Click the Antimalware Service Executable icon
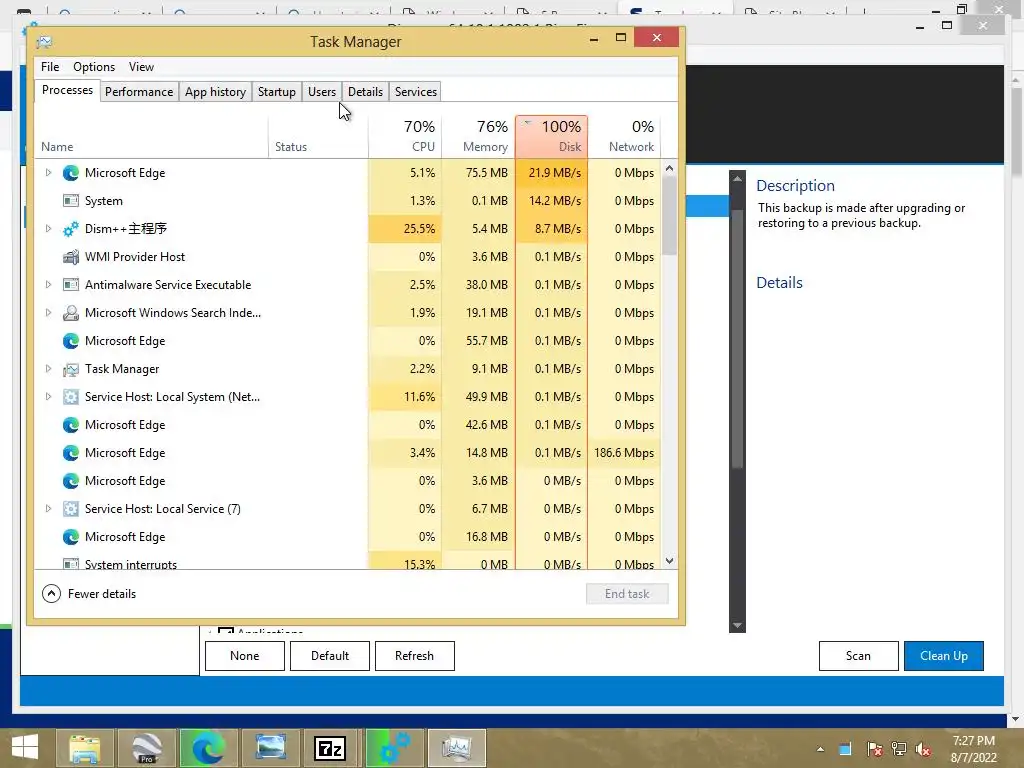The height and width of the screenshot is (768, 1024). 71,285
